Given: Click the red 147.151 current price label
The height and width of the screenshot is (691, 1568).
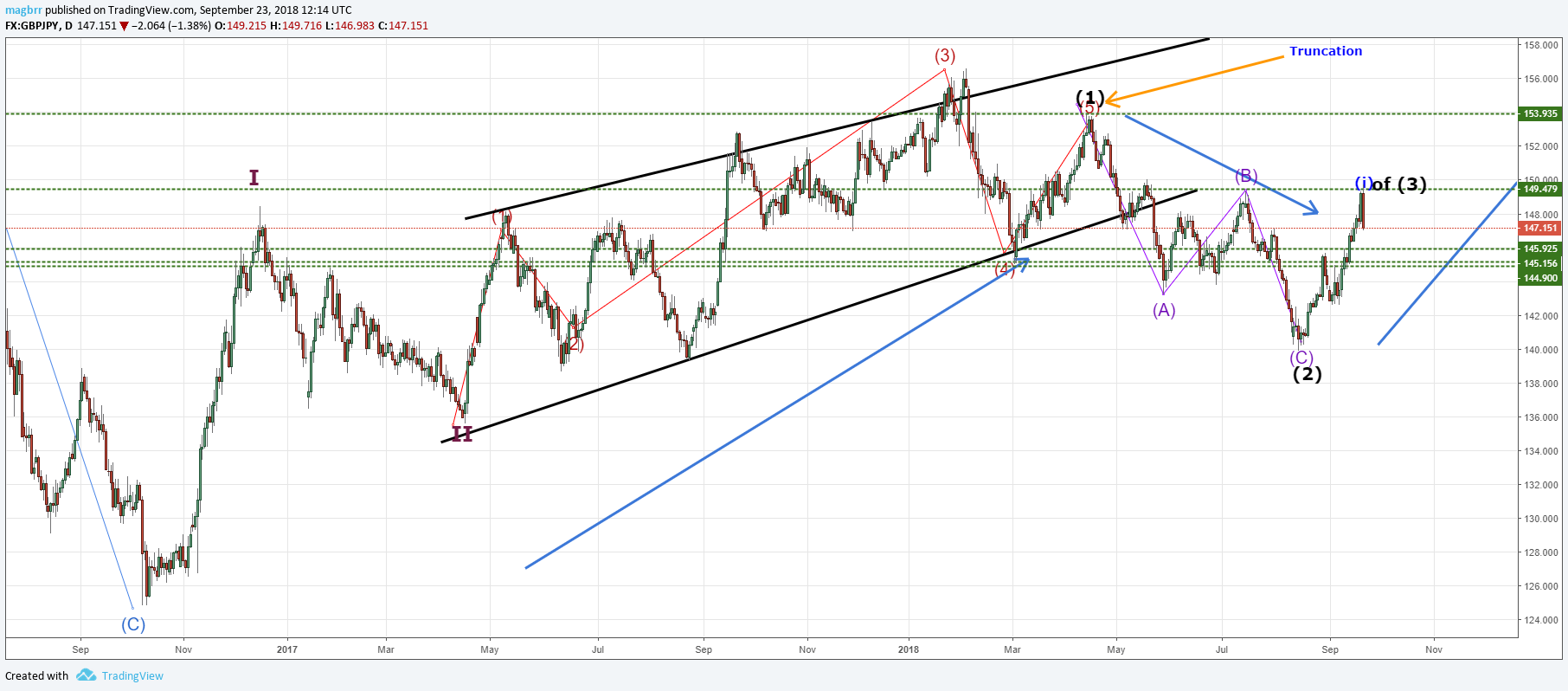Looking at the screenshot, I should point(1540,229).
